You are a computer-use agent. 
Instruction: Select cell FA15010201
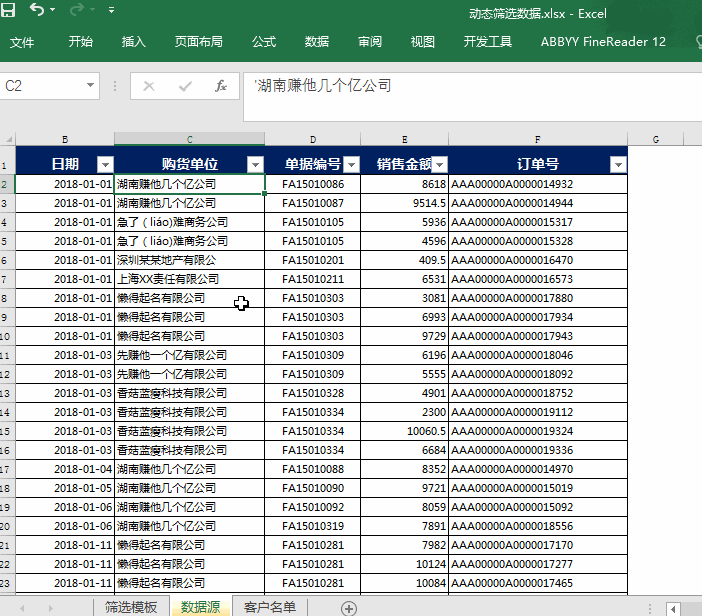click(312, 260)
